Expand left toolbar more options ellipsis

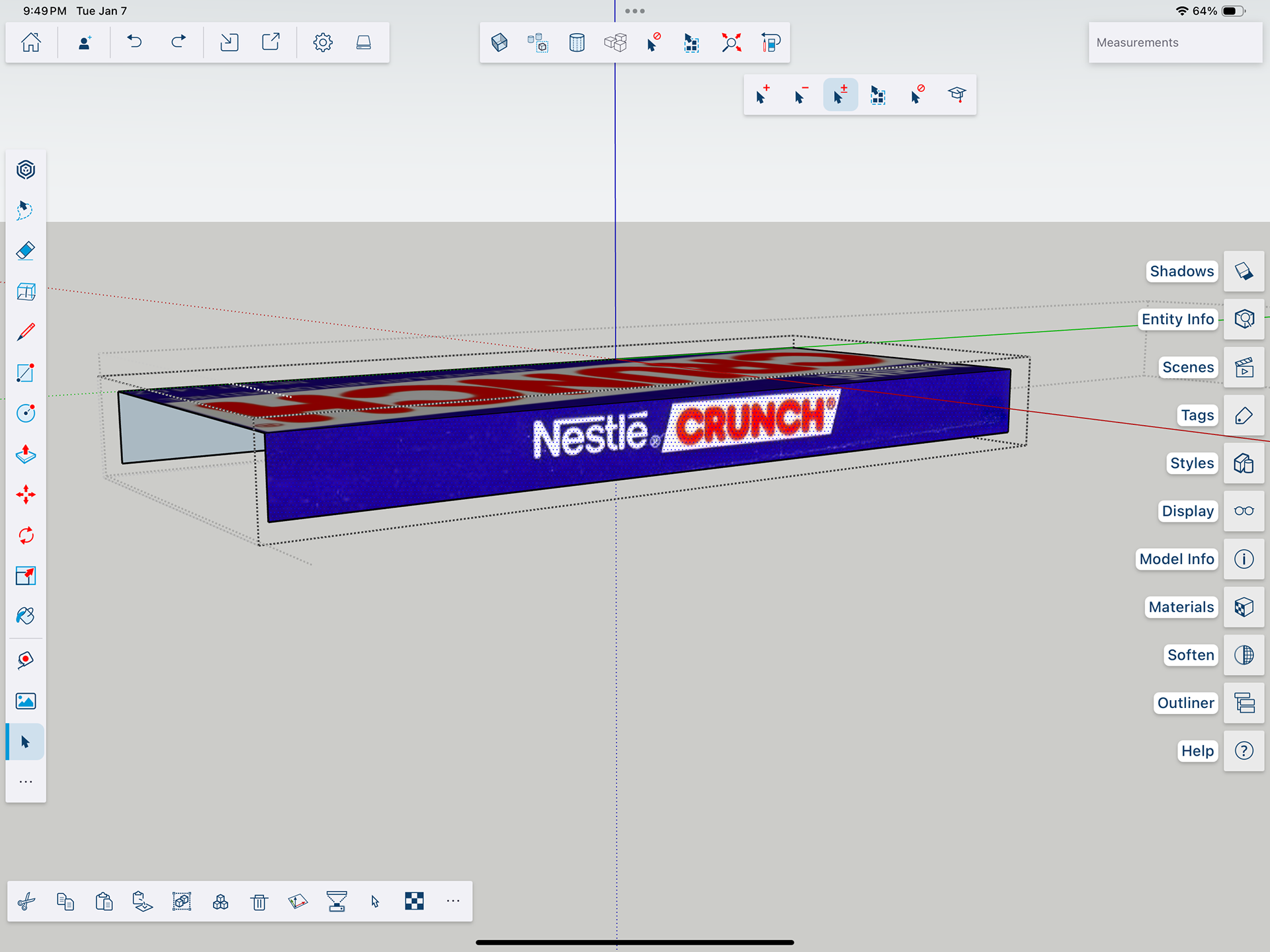click(25, 782)
